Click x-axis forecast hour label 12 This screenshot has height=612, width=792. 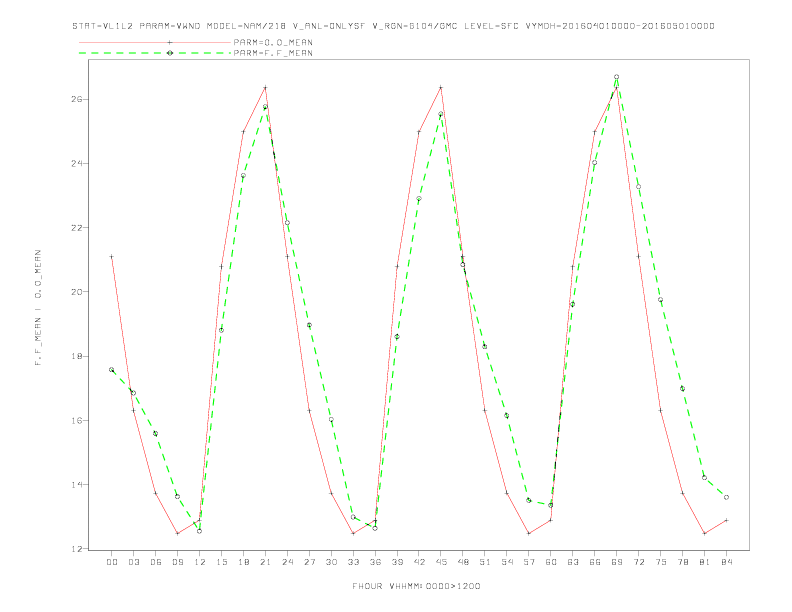200,562
